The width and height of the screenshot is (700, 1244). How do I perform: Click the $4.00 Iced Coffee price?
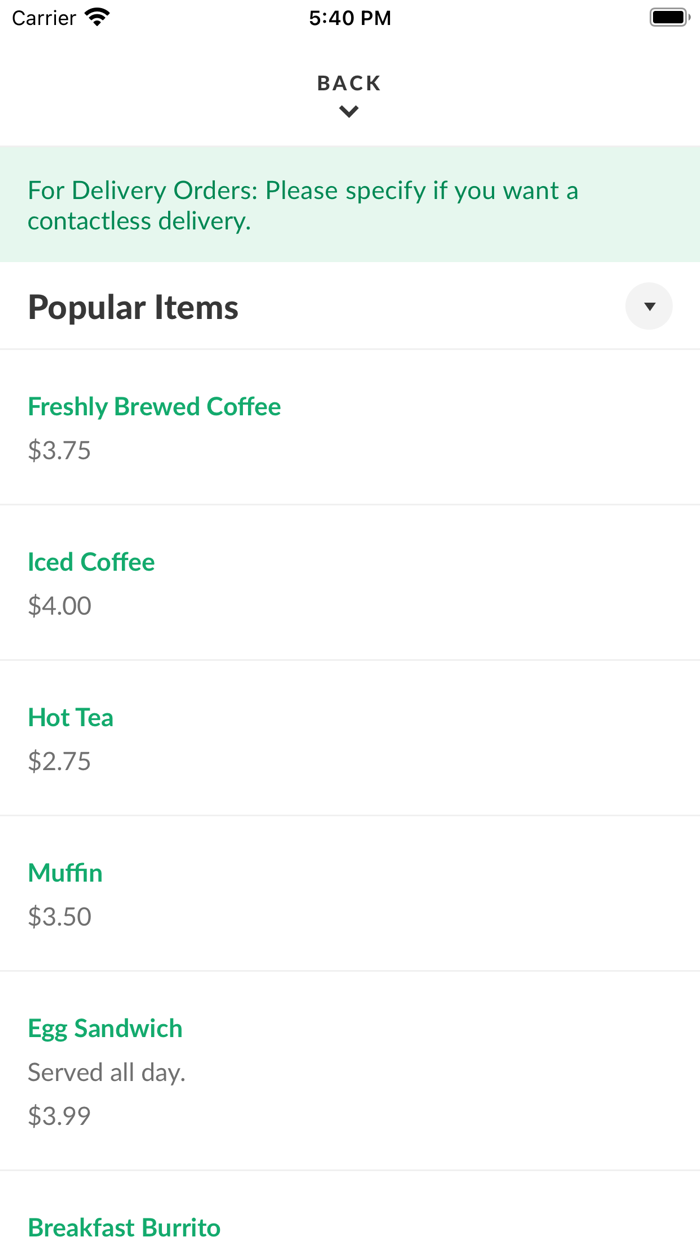pos(59,605)
